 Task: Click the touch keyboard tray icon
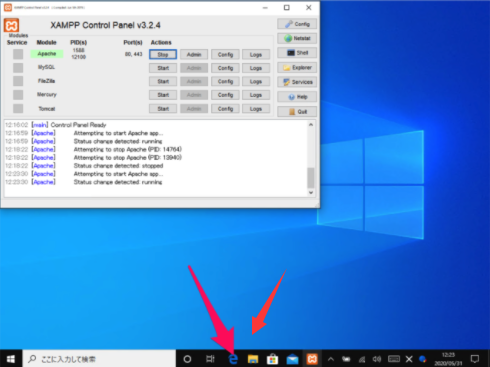(x=394, y=359)
